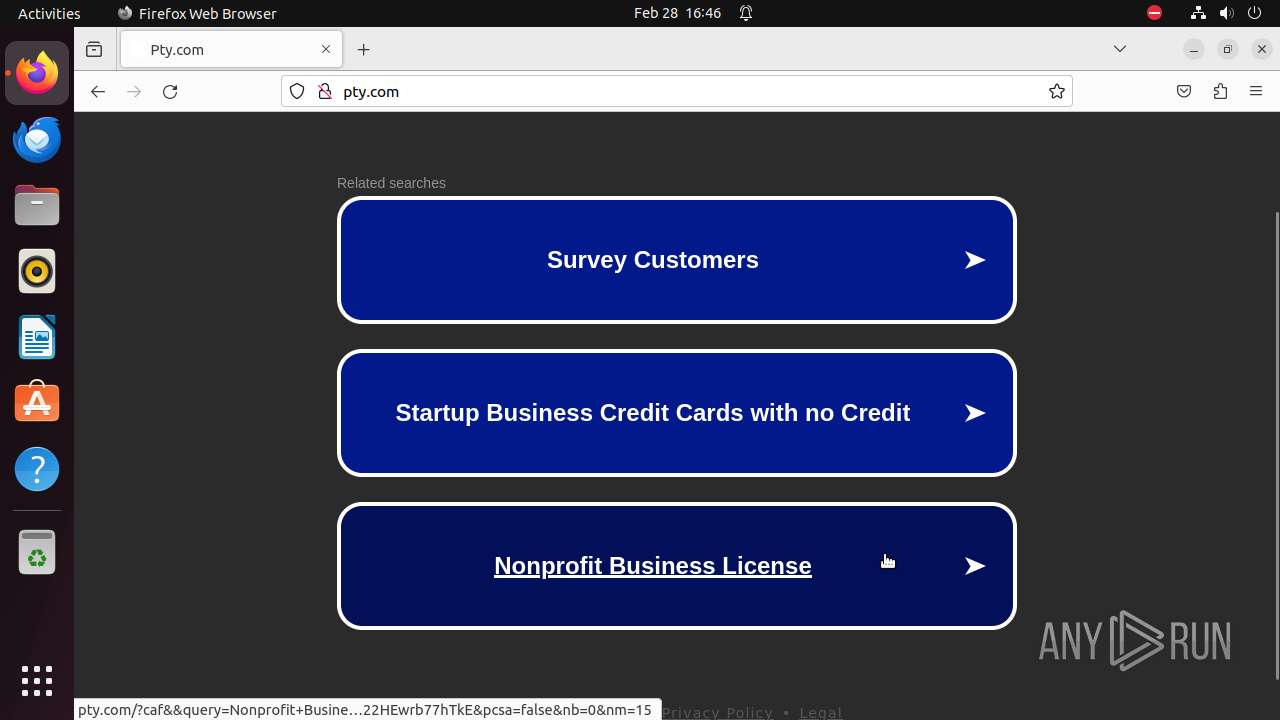Screen dimensions: 1280x720
Task: Click the greyed forward arrow
Action: (134, 91)
